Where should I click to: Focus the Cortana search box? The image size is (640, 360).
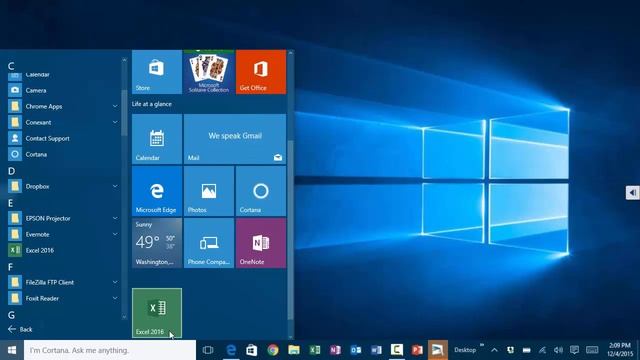[110, 350]
